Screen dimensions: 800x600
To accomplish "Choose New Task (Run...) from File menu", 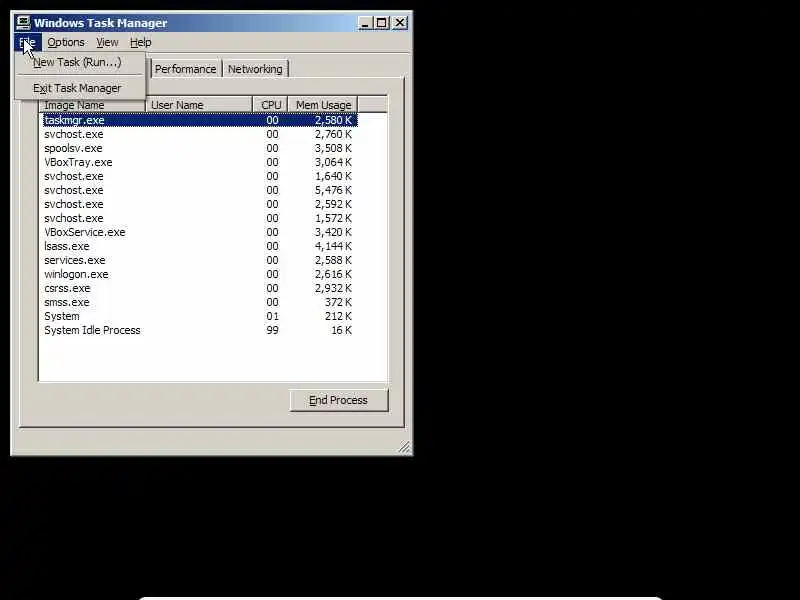I will click(x=80, y=62).
